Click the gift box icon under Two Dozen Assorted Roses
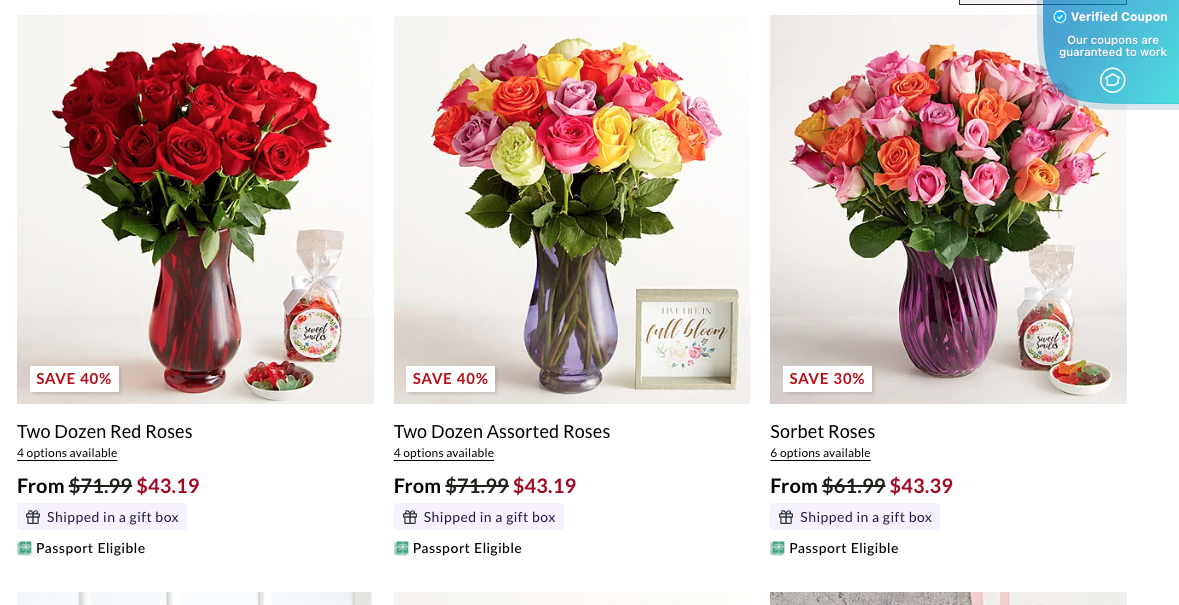Viewport: 1179px width, 605px height. pyautogui.click(x=410, y=517)
